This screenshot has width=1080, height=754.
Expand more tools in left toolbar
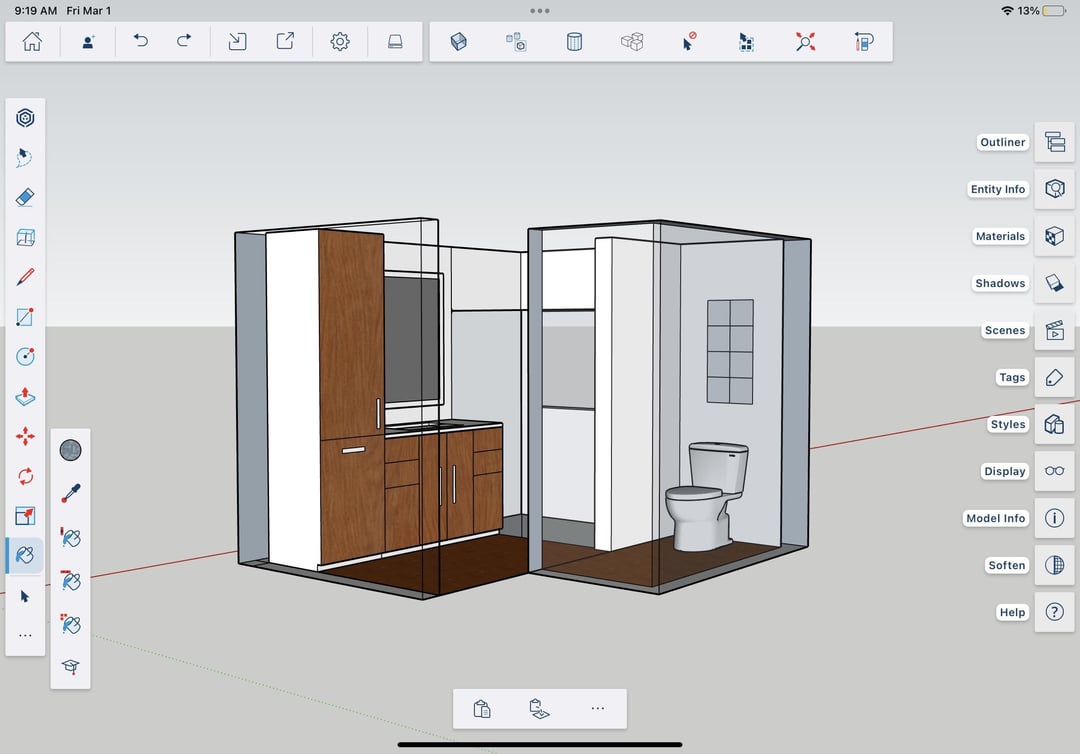click(x=25, y=635)
